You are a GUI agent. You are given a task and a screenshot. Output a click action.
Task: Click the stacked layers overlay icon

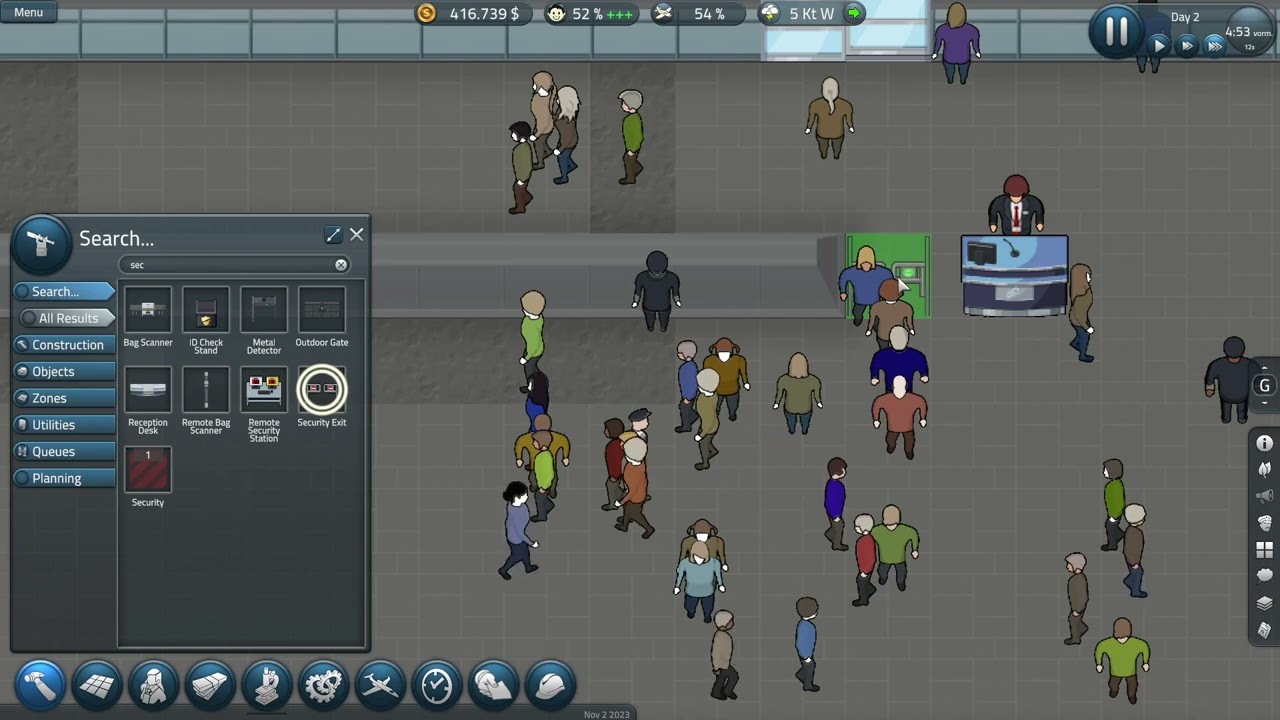pyautogui.click(x=1264, y=604)
